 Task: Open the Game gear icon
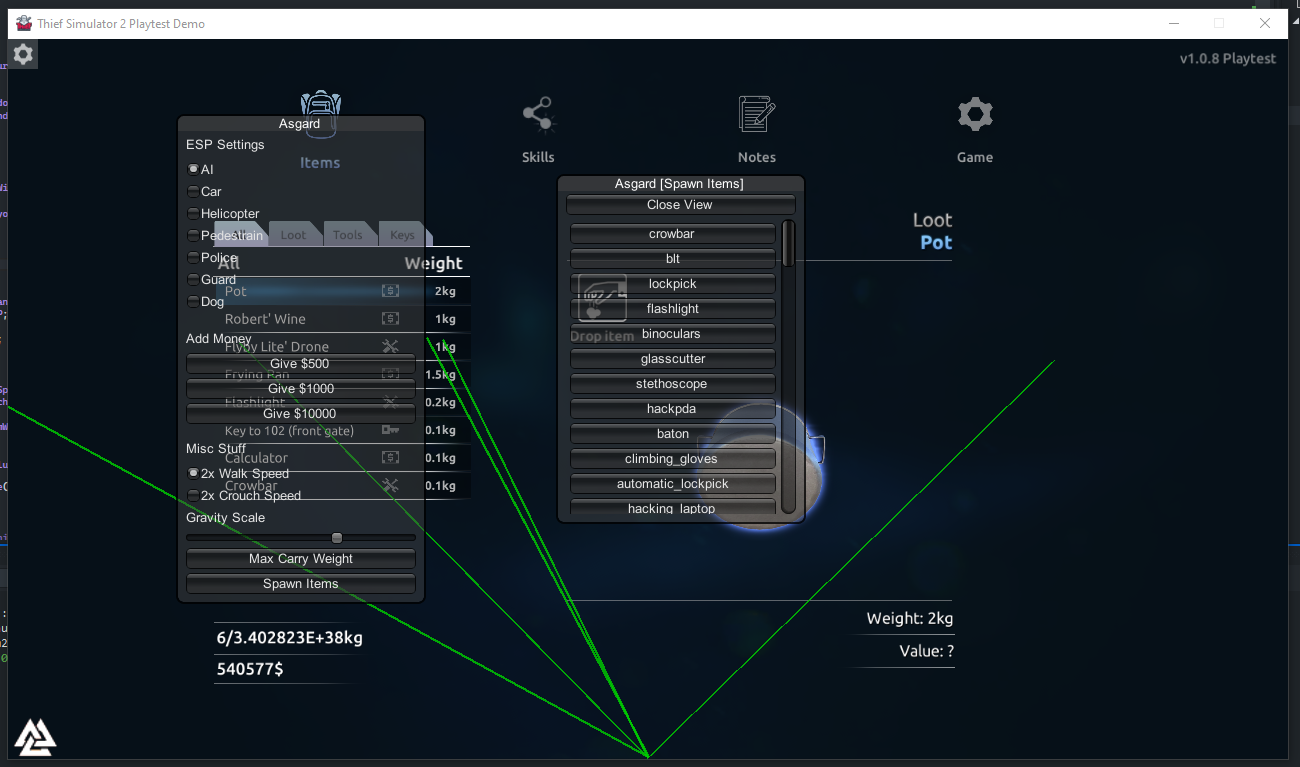[x=975, y=114]
